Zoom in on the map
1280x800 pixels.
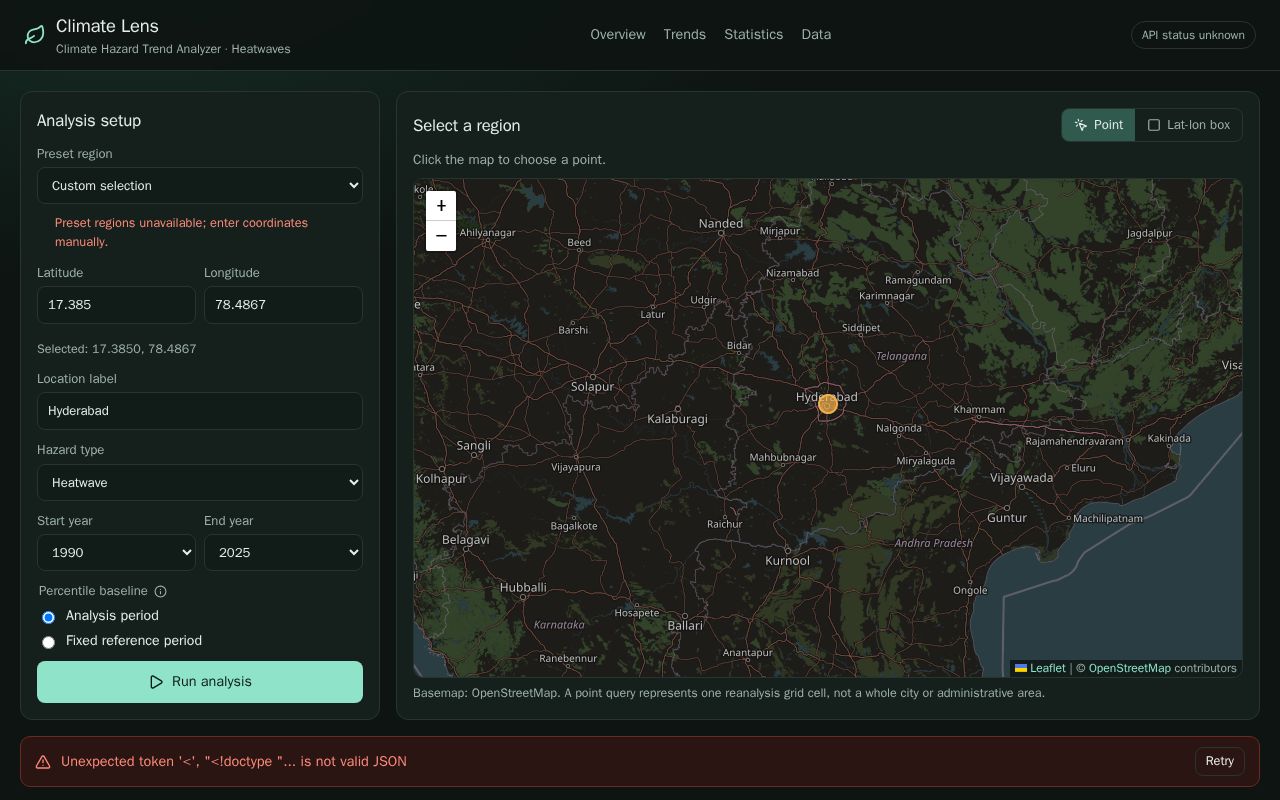[441, 206]
